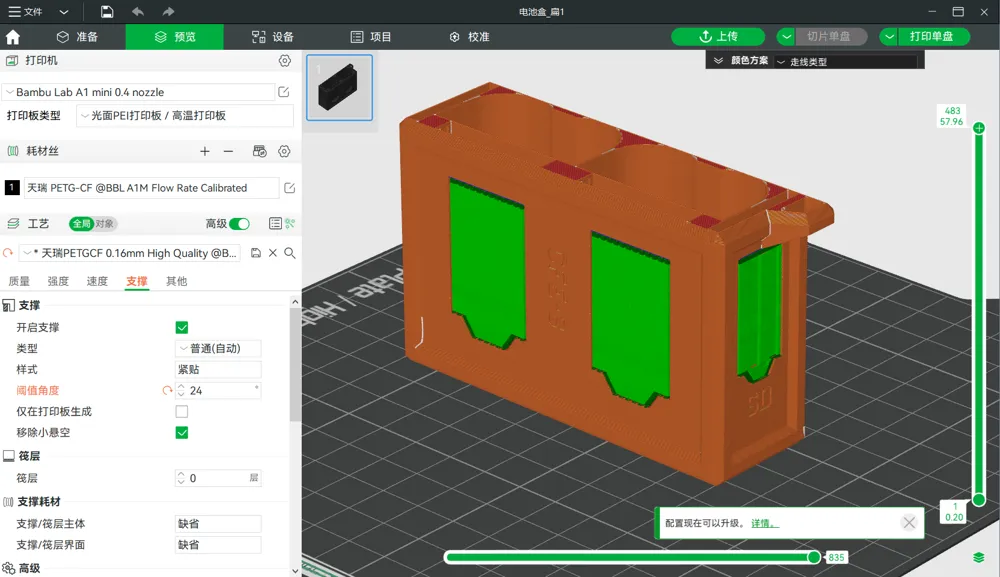The height and width of the screenshot is (577, 1000).
Task: Click the horizontal move slider handle at 835
Action: [814, 557]
